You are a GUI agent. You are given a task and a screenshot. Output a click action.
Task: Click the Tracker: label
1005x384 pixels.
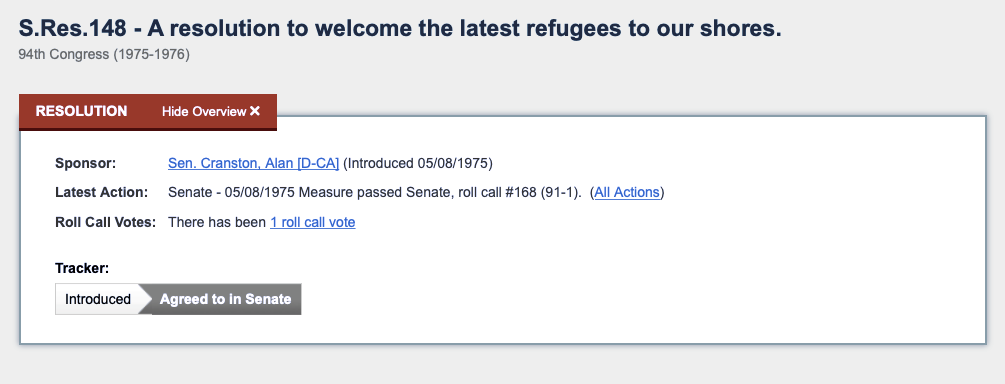tap(82, 269)
